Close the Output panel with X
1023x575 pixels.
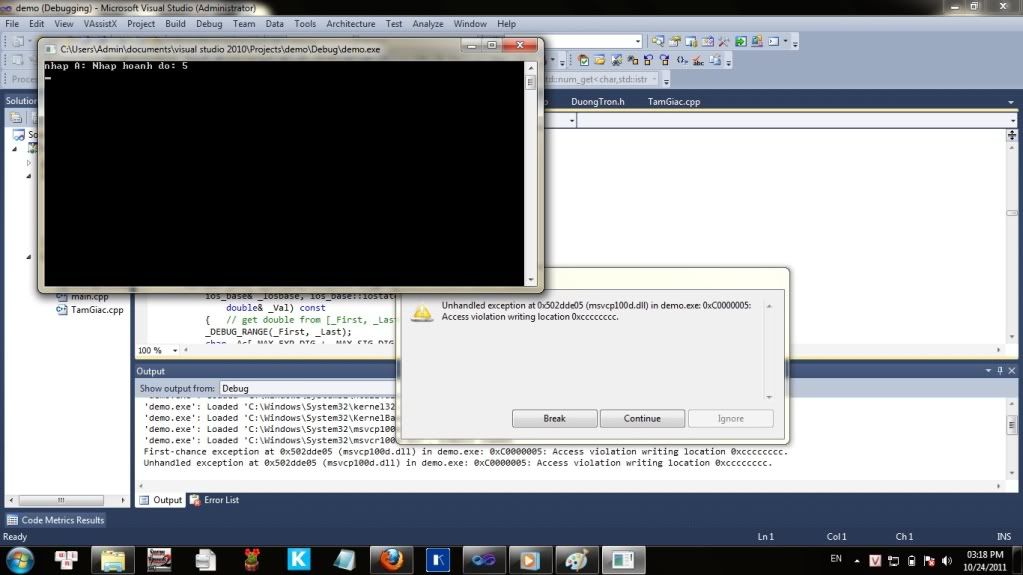tap(1012, 371)
